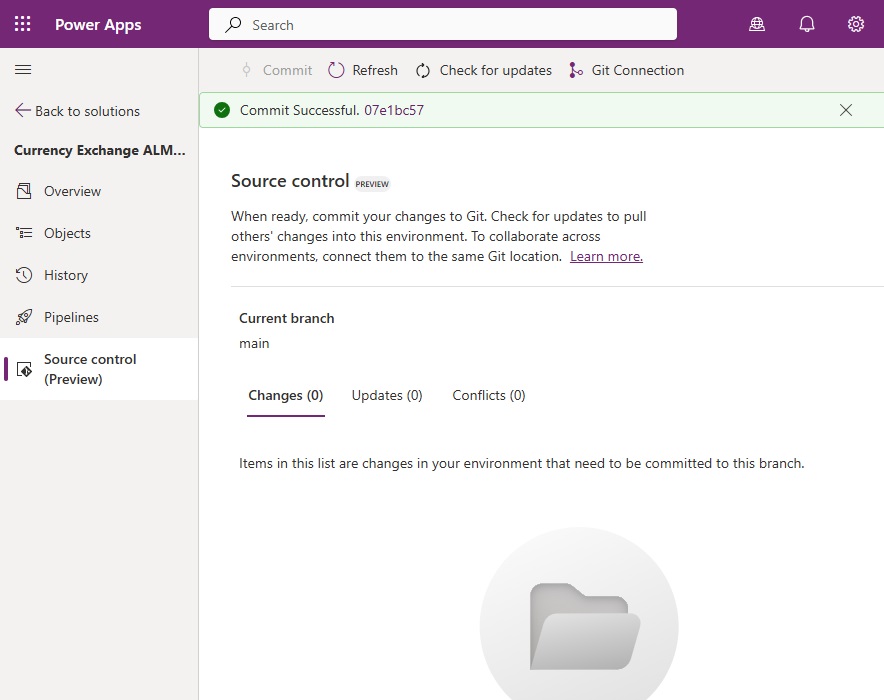Click the environment globe icon in header
Viewport: 884px width, 700px height.
point(757,24)
